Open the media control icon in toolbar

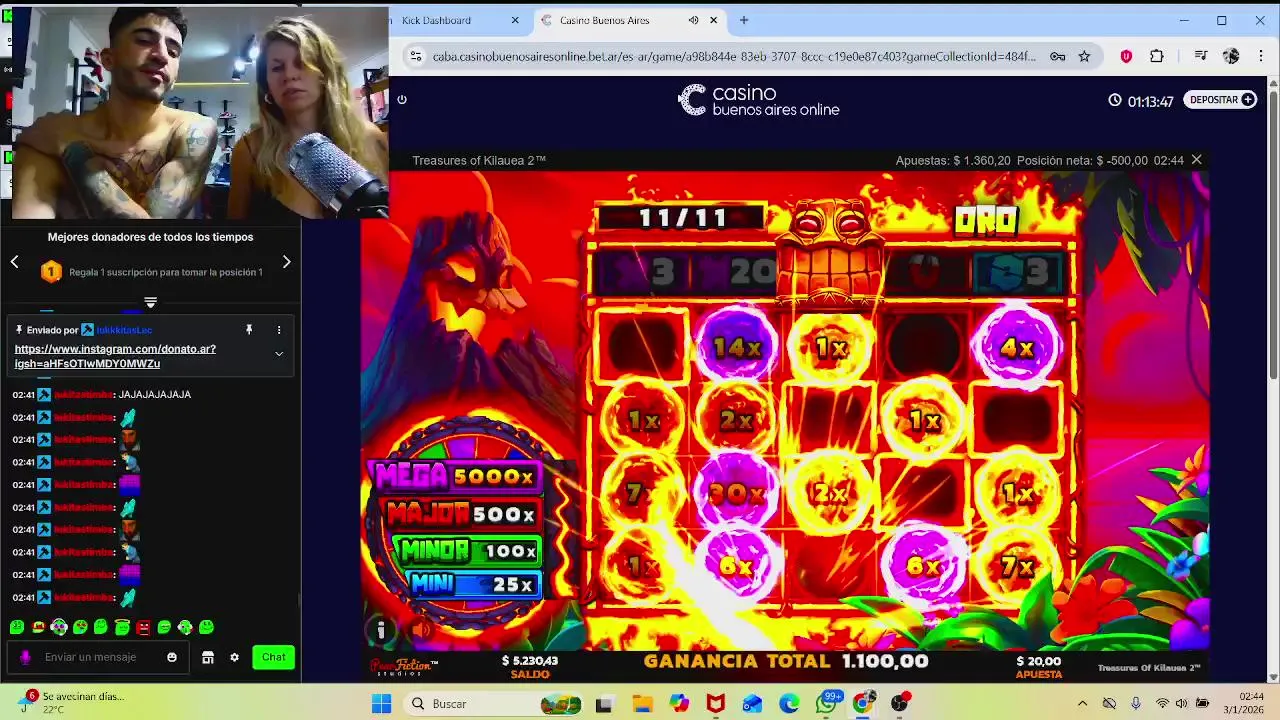pos(1201,57)
